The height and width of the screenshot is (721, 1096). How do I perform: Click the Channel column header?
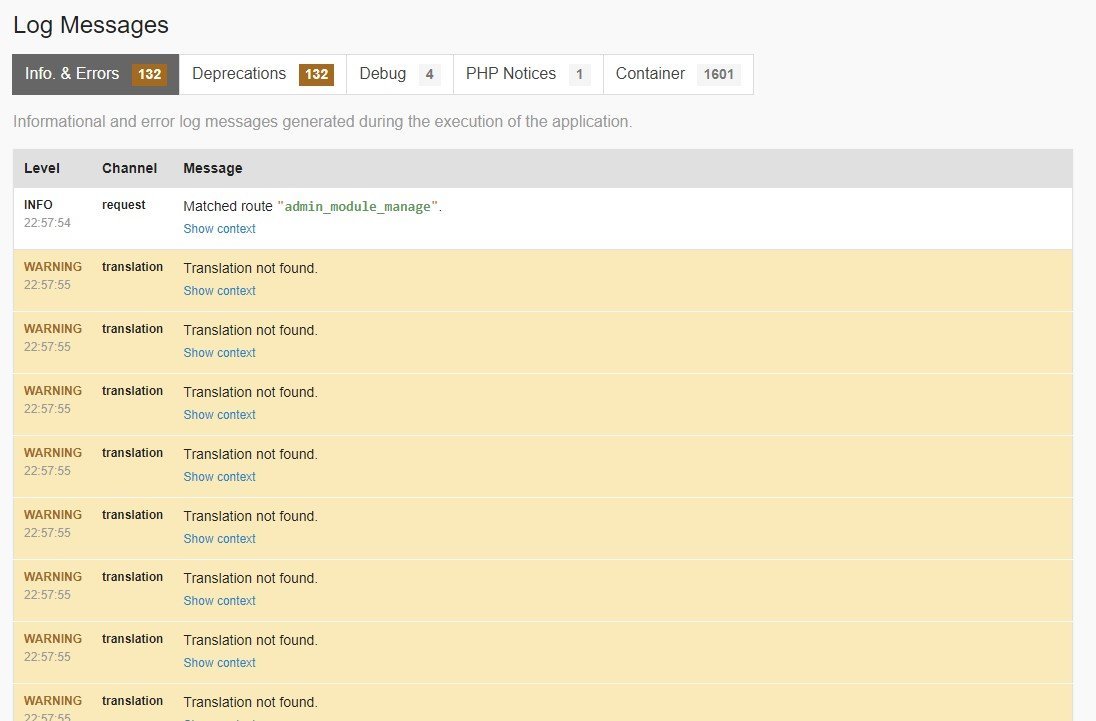(129, 168)
